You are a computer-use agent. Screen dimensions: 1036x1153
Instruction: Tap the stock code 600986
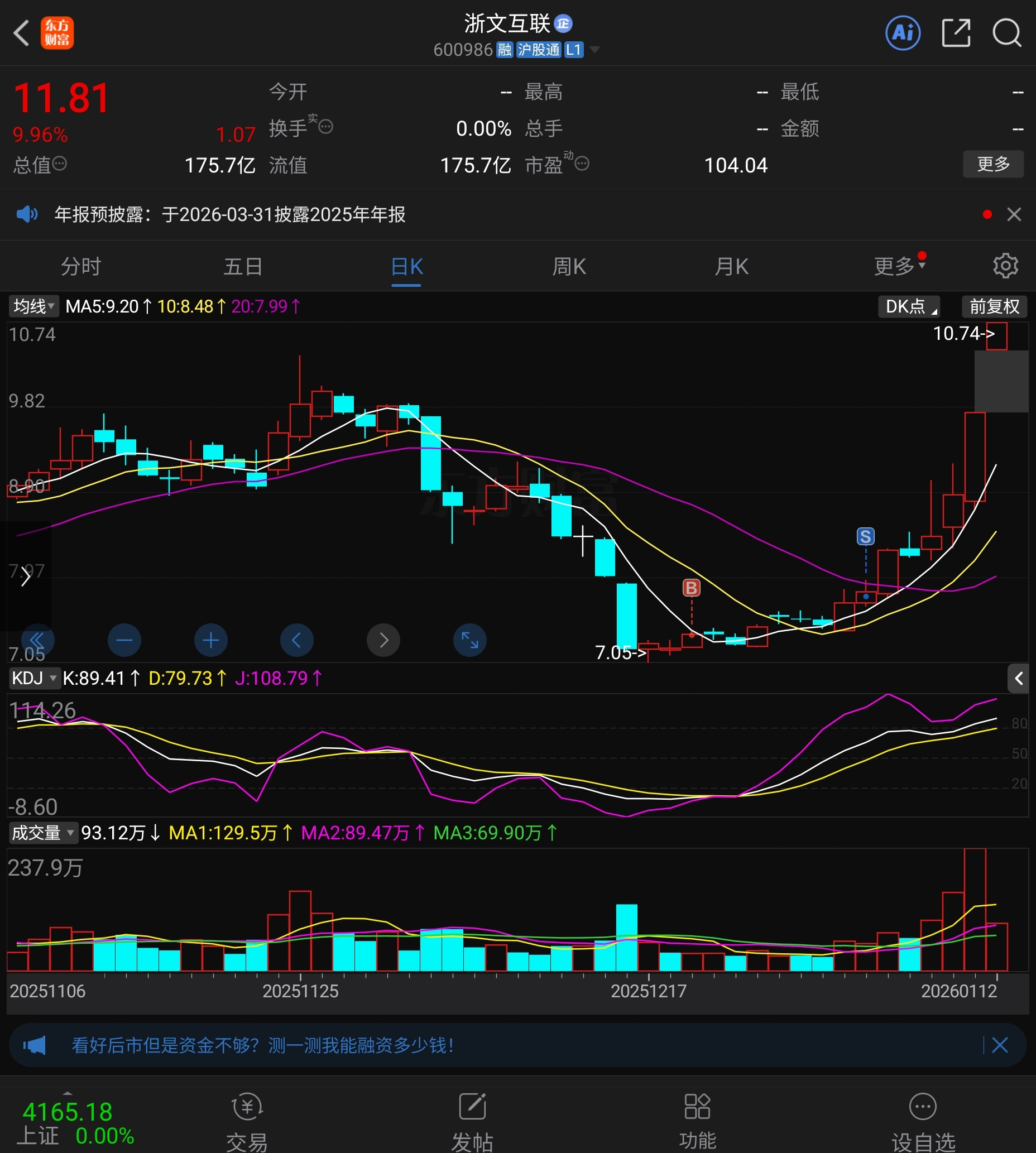(x=463, y=50)
